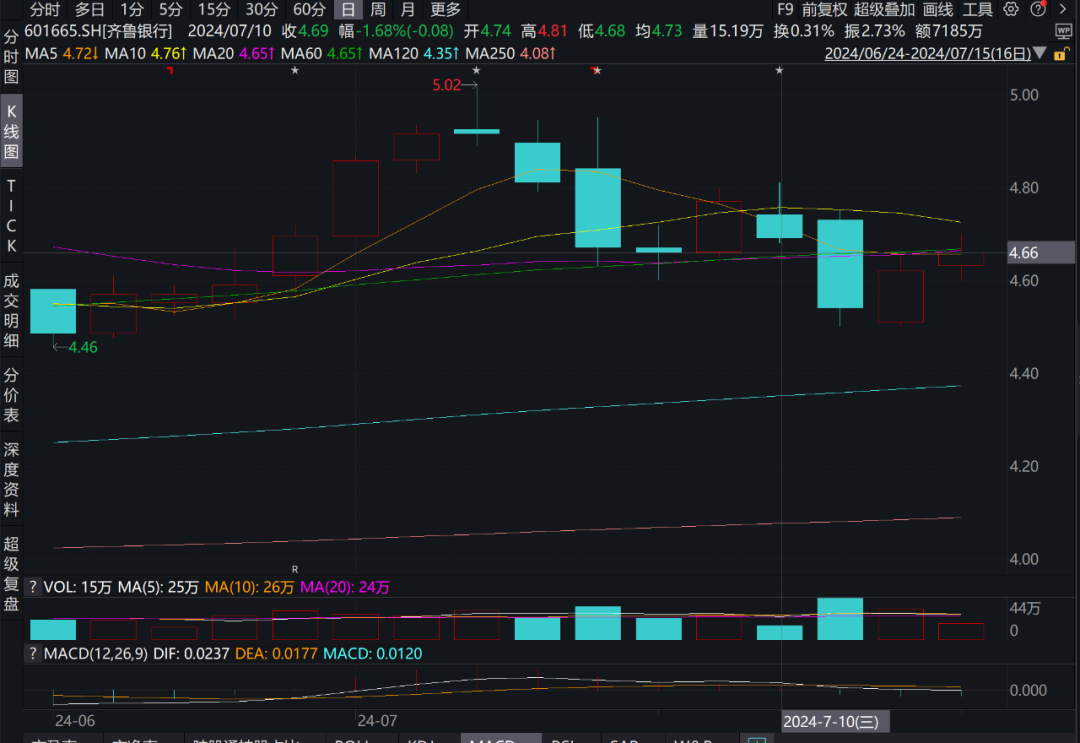Click the 画线 drawing button
Viewport: 1080px width, 743px height.
tap(937, 10)
